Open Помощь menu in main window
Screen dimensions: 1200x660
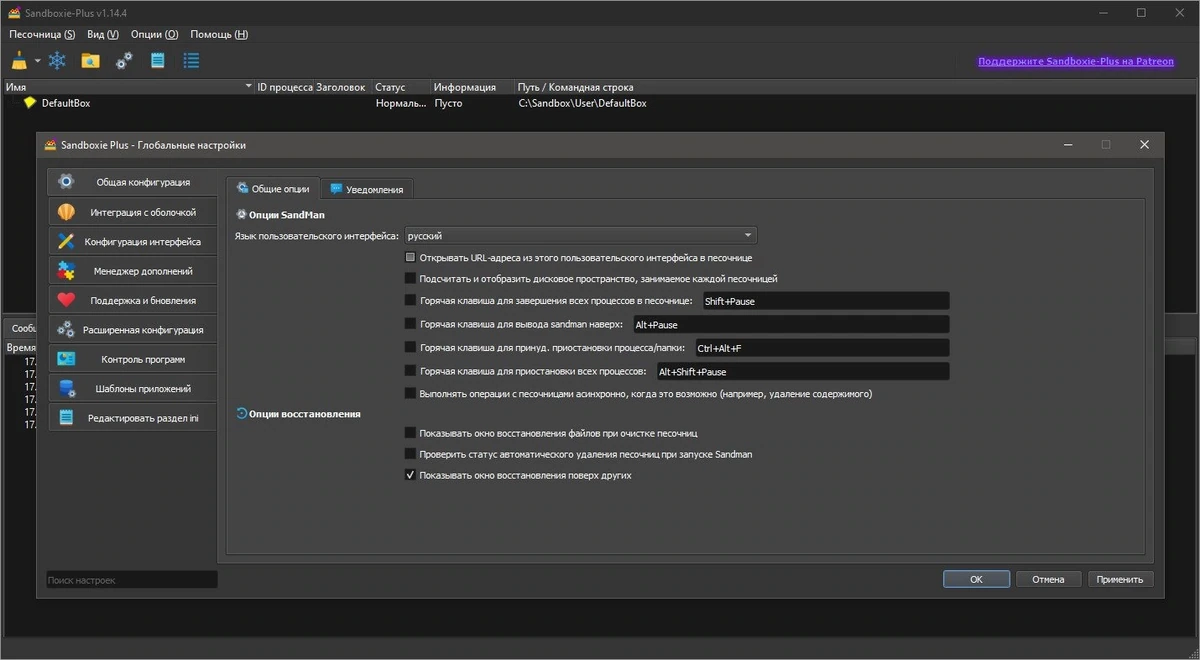[x=219, y=34]
